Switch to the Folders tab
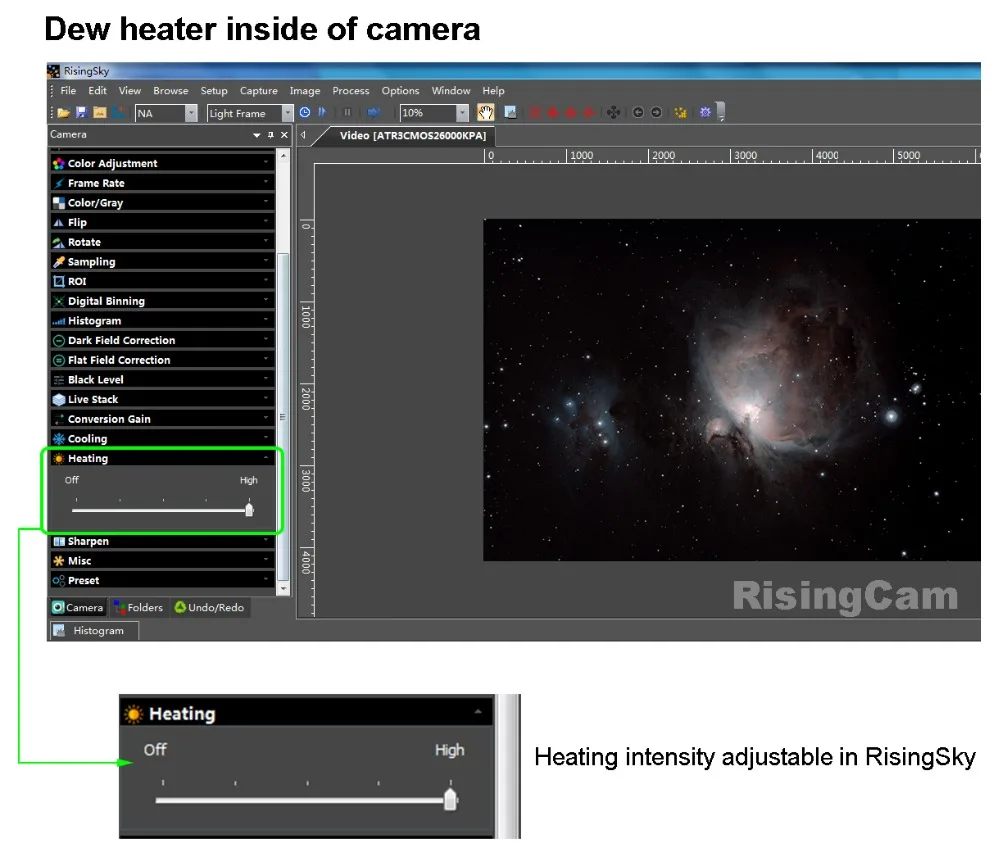The height and width of the screenshot is (865, 1000). tap(138, 607)
